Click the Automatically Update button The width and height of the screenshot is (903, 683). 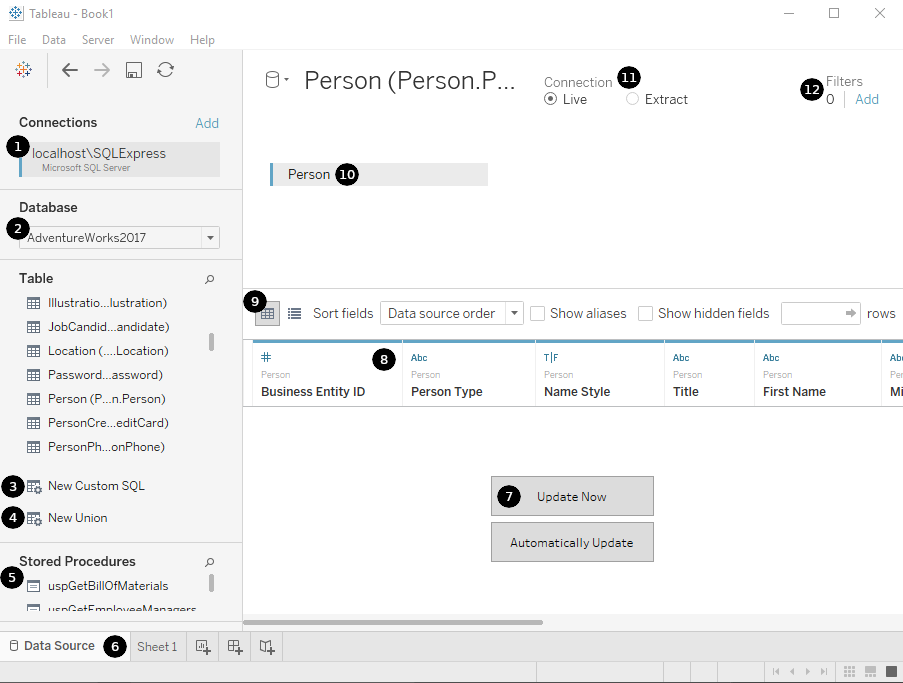pos(572,542)
